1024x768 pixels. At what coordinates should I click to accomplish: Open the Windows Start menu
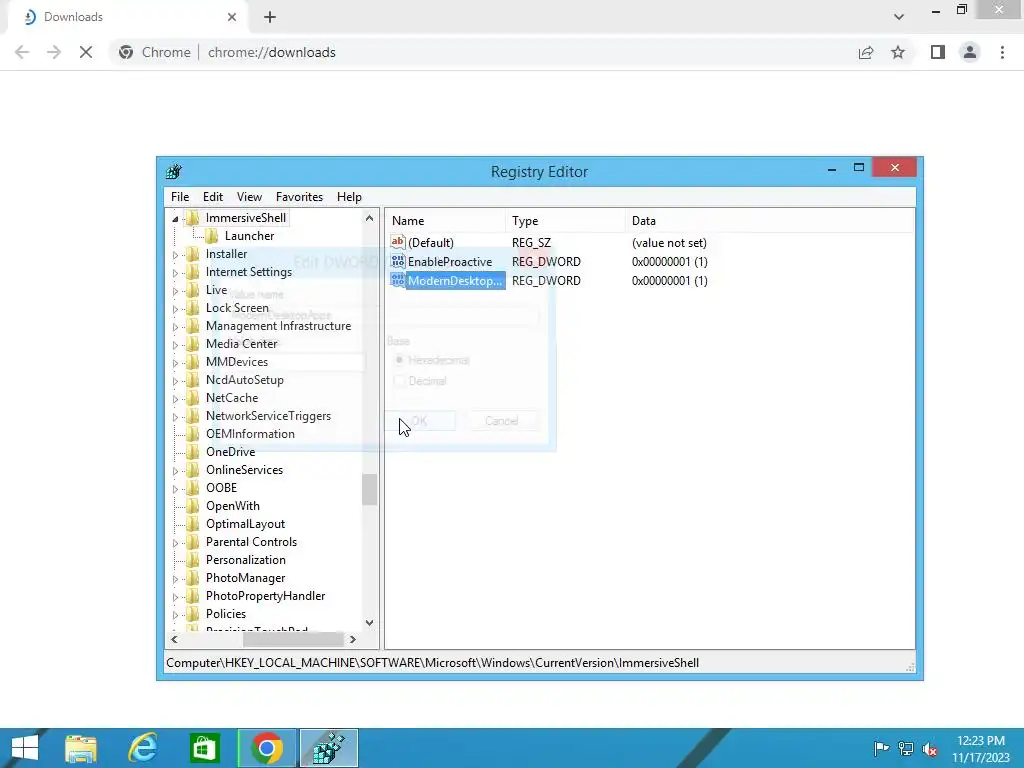(25, 748)
